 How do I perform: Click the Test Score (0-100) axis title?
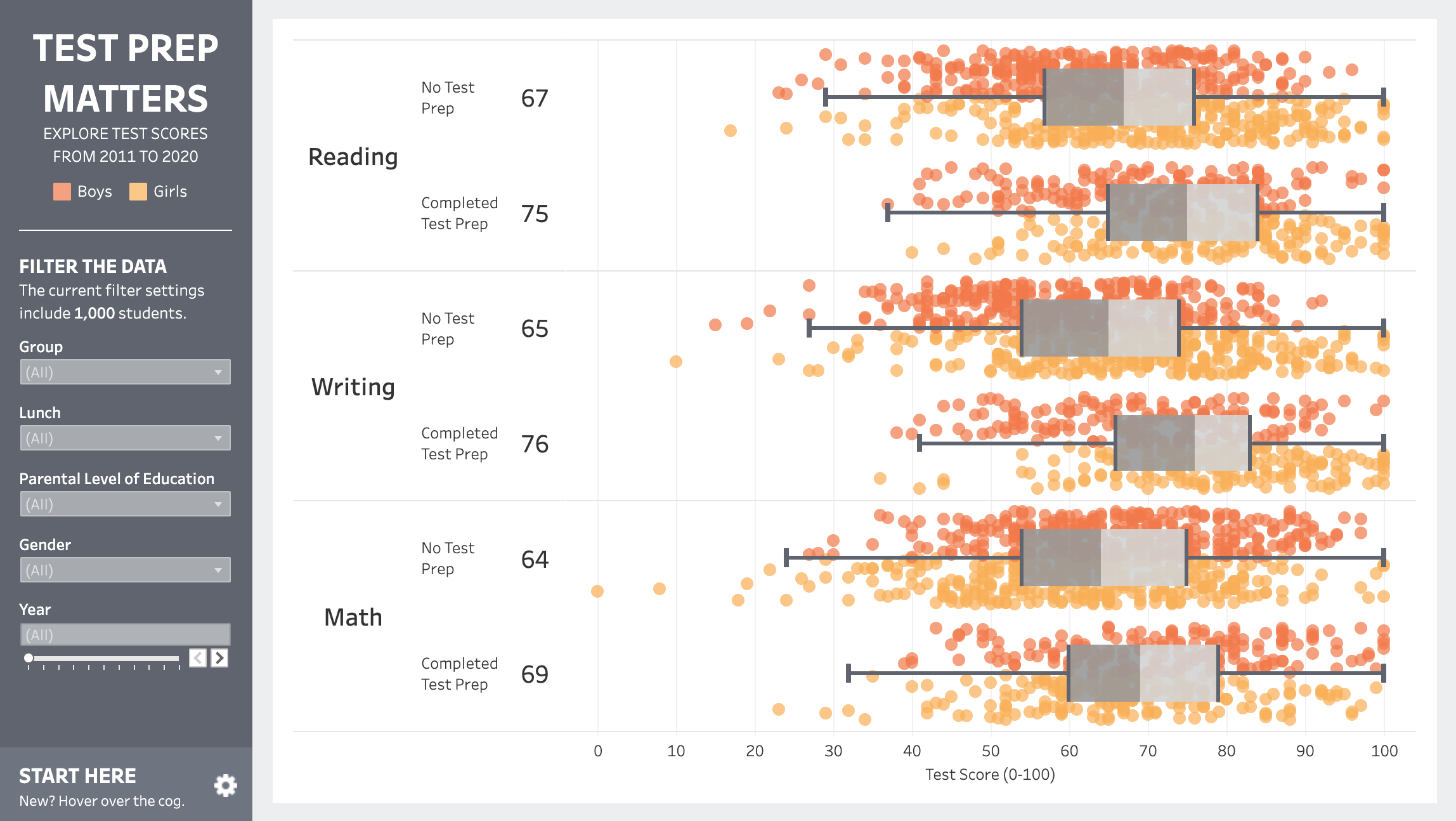[x=990, y=775]
